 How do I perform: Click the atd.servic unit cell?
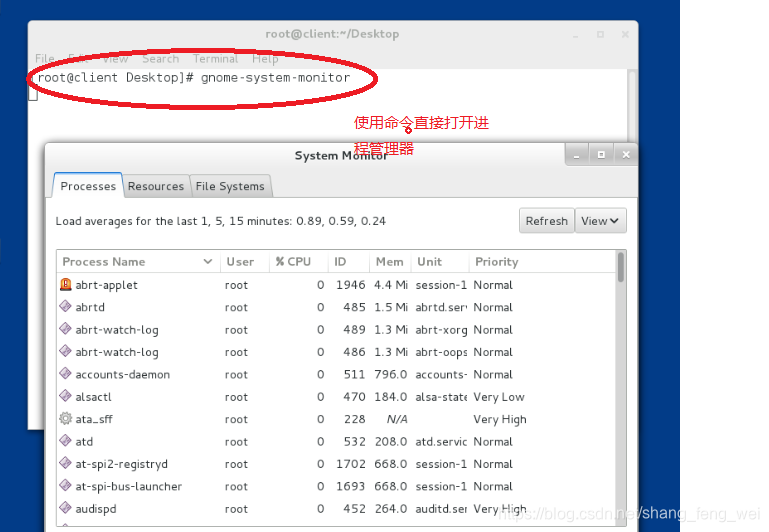point(441,442)
